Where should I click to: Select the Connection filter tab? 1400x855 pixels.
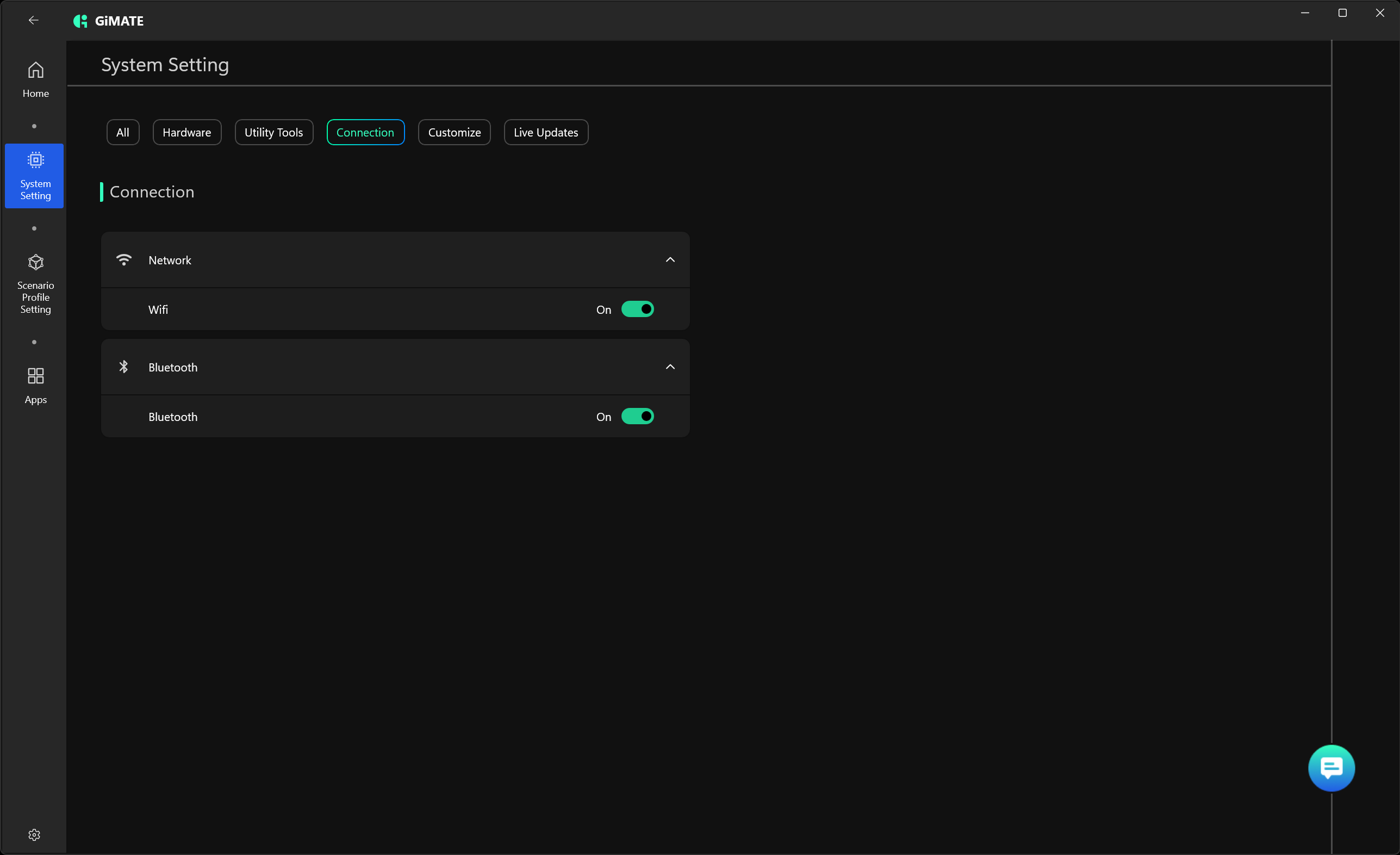(365, 132)
